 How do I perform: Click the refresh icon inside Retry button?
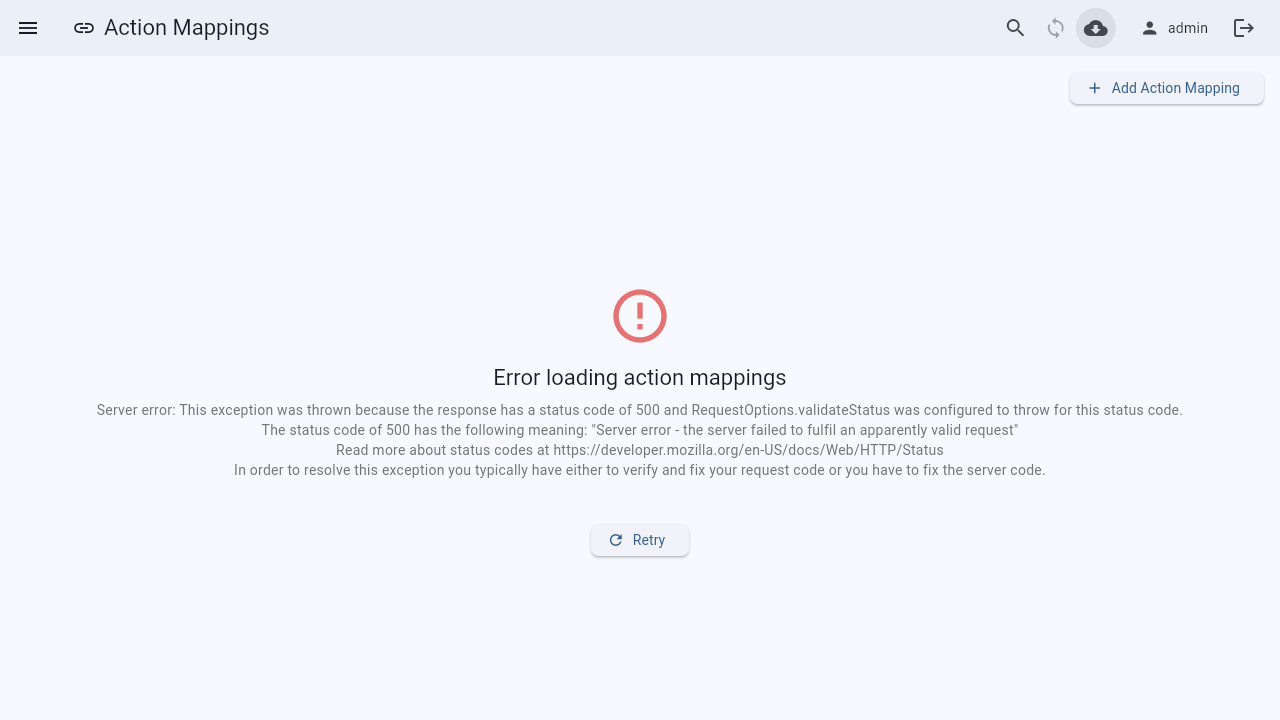[x=616, y=540]
